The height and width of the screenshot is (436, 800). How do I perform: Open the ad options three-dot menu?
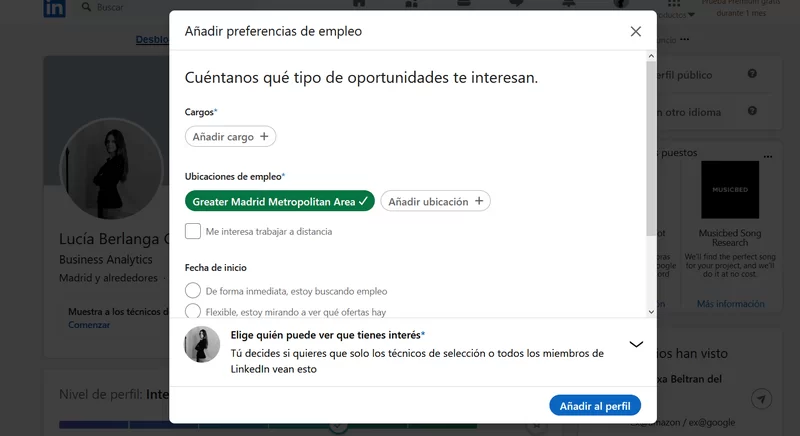pyautogui.click(x=768, y=157)
